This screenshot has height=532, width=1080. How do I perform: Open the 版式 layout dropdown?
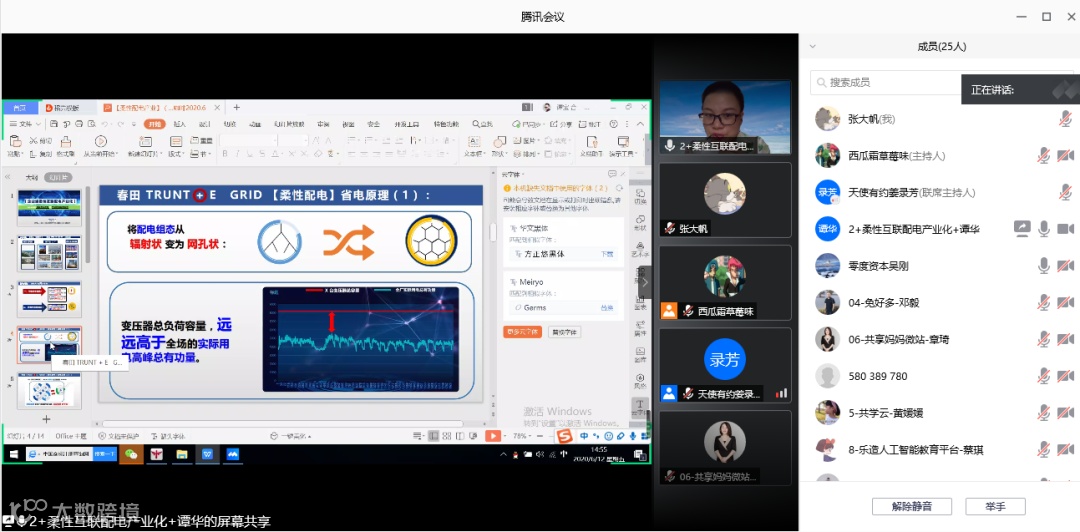point(176,154)
